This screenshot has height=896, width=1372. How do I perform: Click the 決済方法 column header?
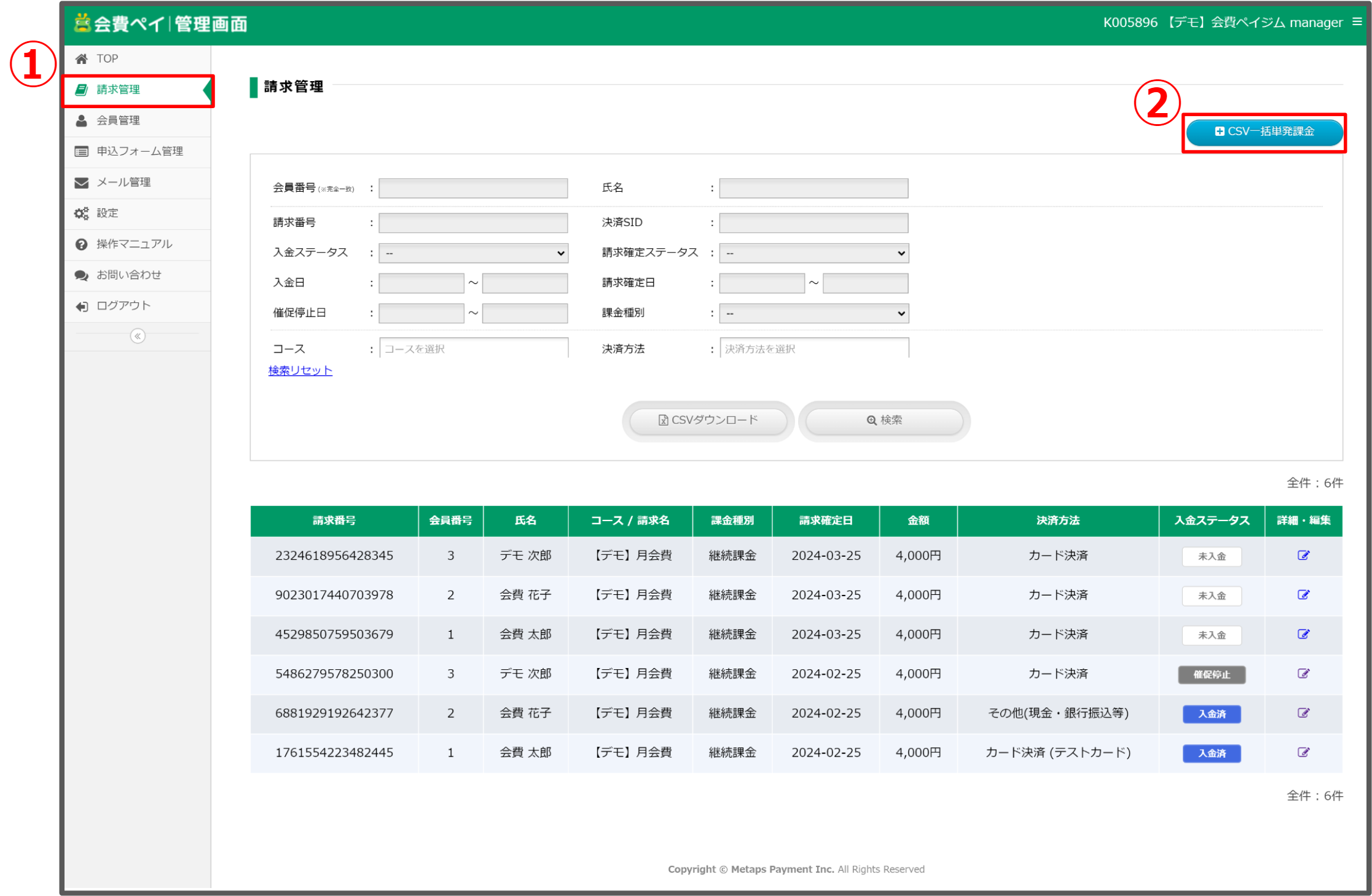[1058, 521]
